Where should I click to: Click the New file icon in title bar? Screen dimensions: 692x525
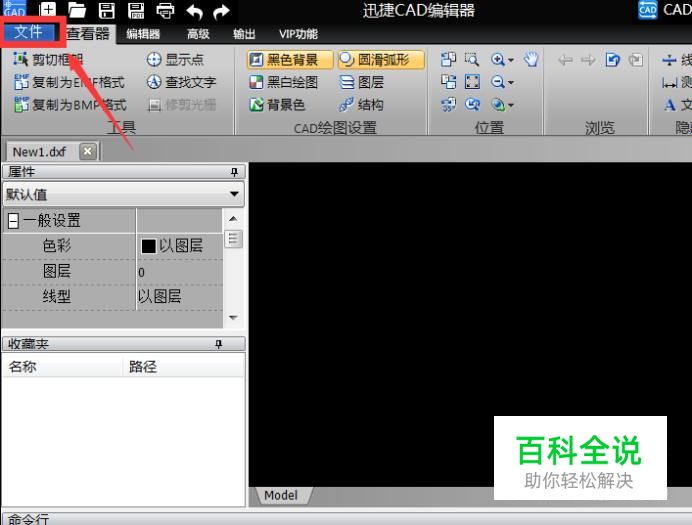pyautogui.click(x=48, y=10)
